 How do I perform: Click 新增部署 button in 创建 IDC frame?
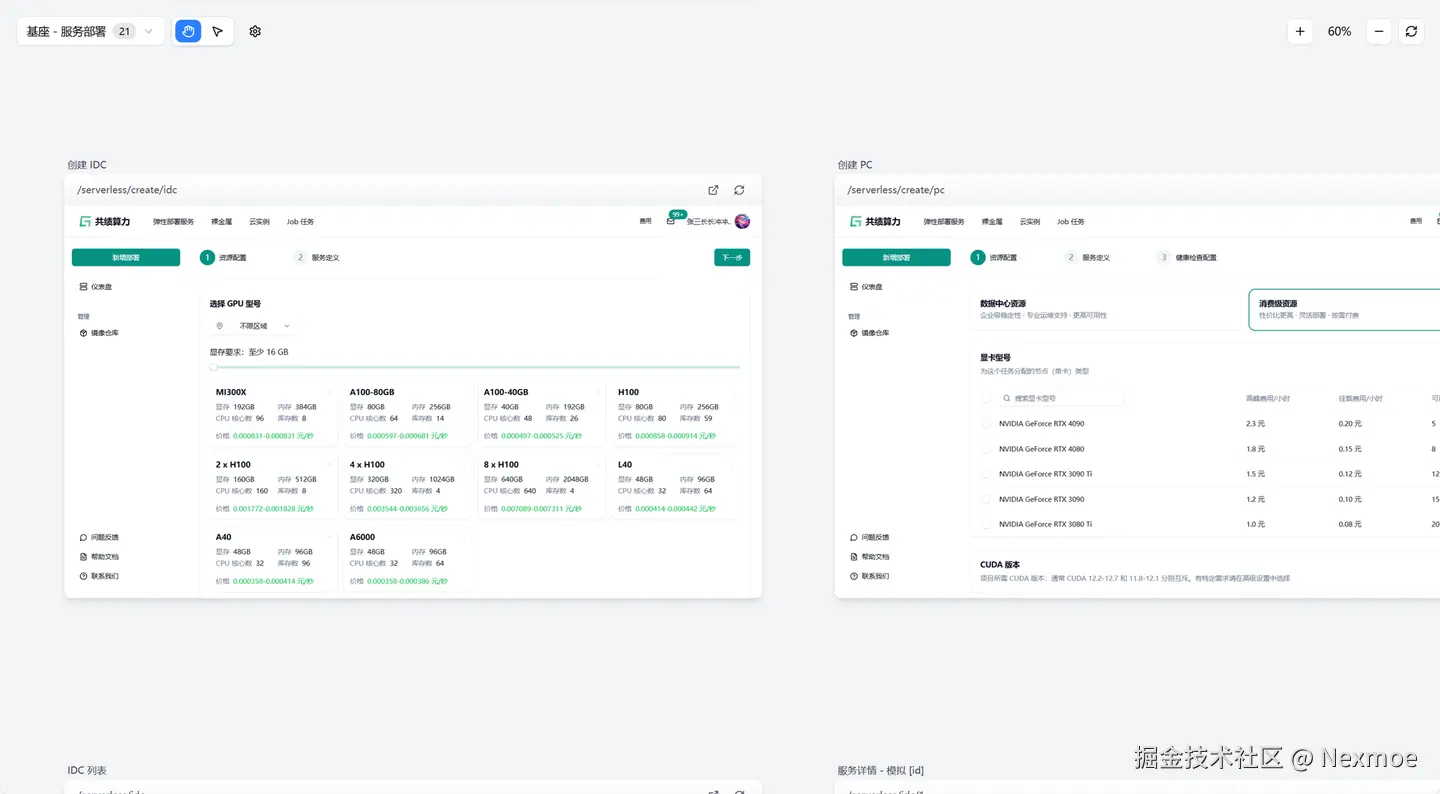pyautogui.click(x=126, y=258)
